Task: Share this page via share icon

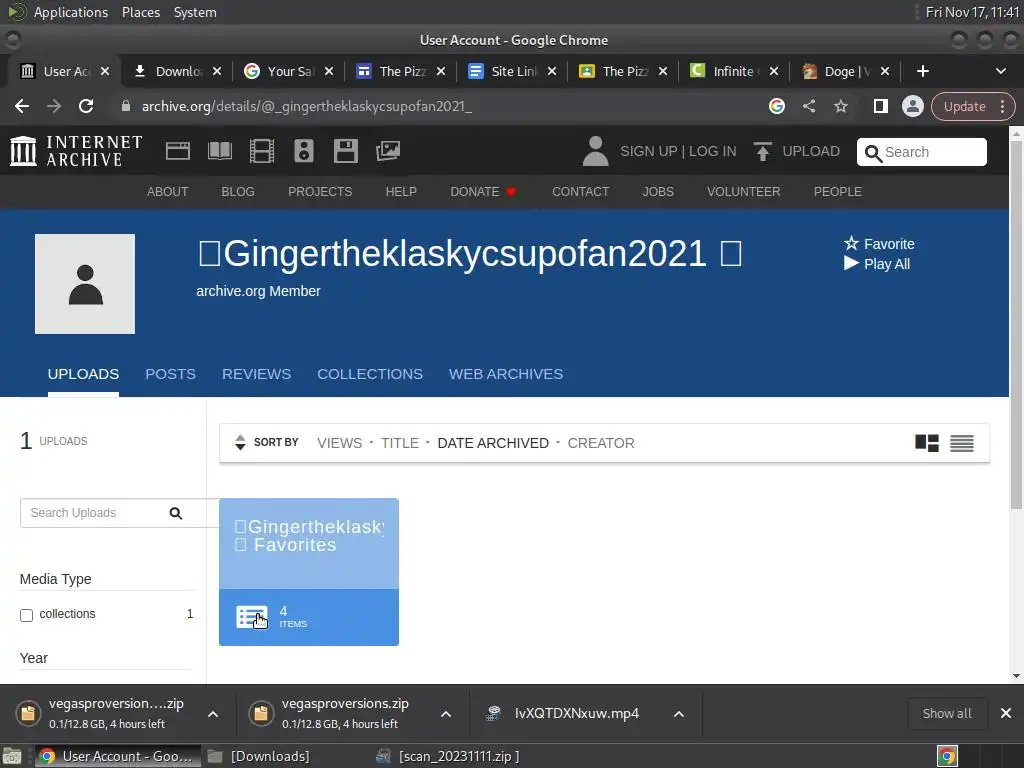Action: (808, 106)
